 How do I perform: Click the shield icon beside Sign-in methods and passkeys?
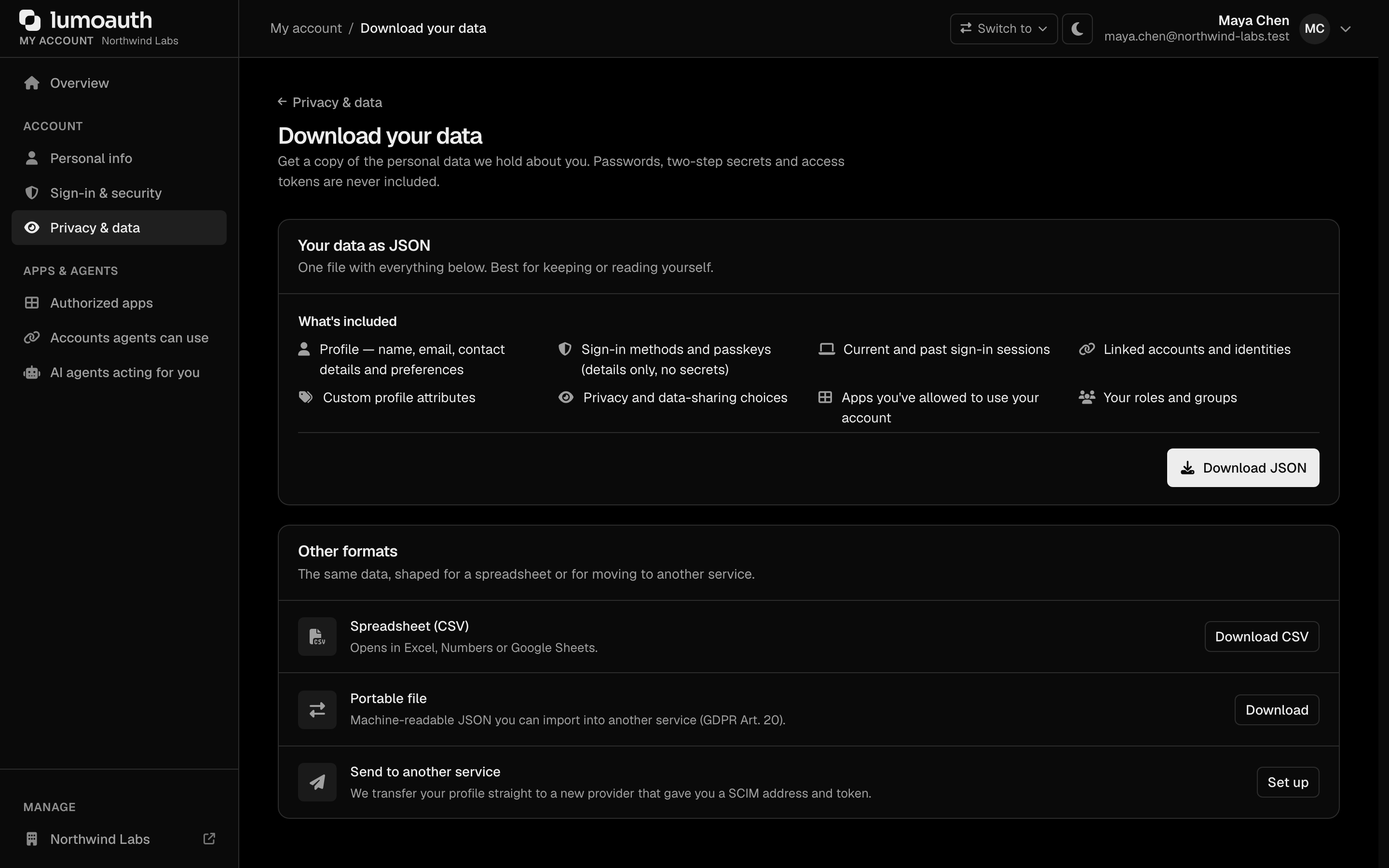tap(565, 349)
